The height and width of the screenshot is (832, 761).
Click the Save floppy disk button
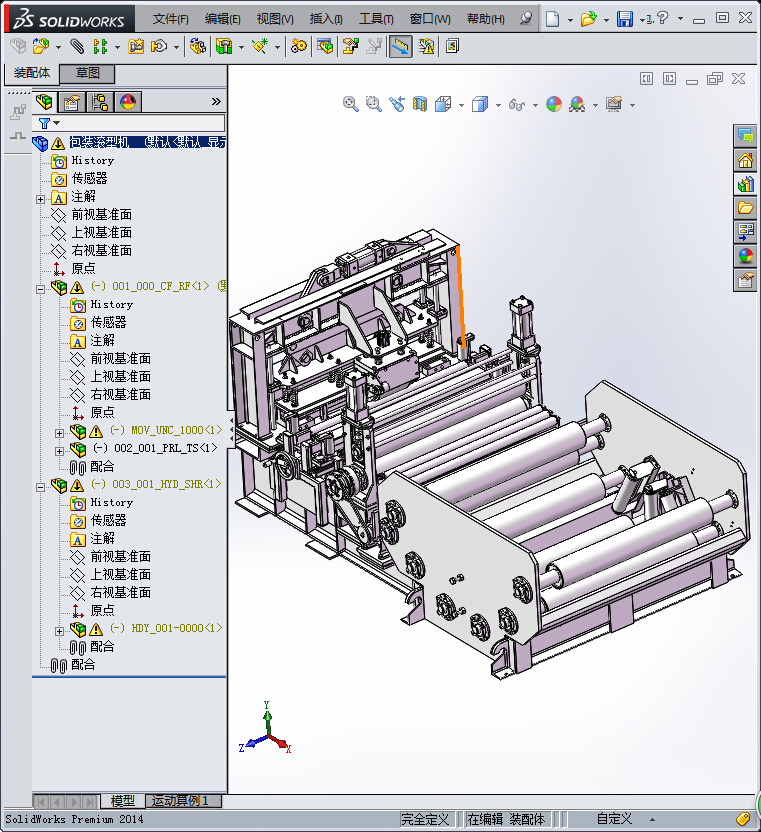click(625, 19)
